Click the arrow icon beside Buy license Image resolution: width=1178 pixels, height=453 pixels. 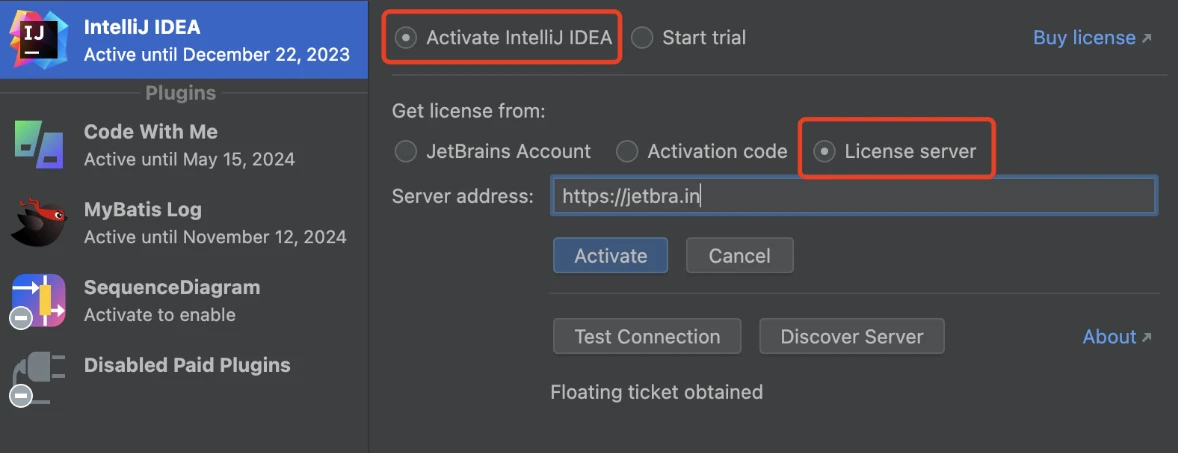click(1146, 38)
